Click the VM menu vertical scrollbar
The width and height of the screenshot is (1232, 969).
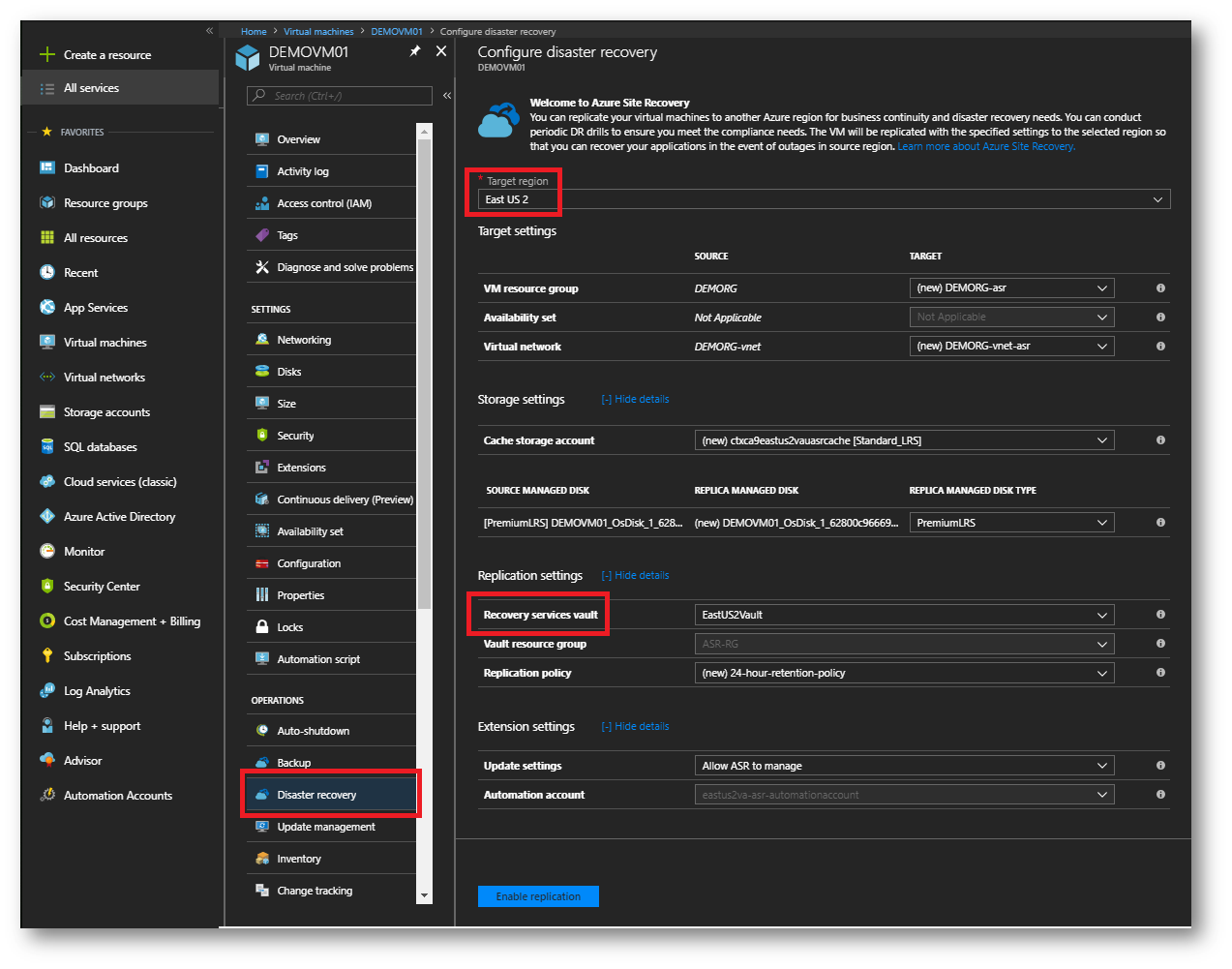[424, 374]
